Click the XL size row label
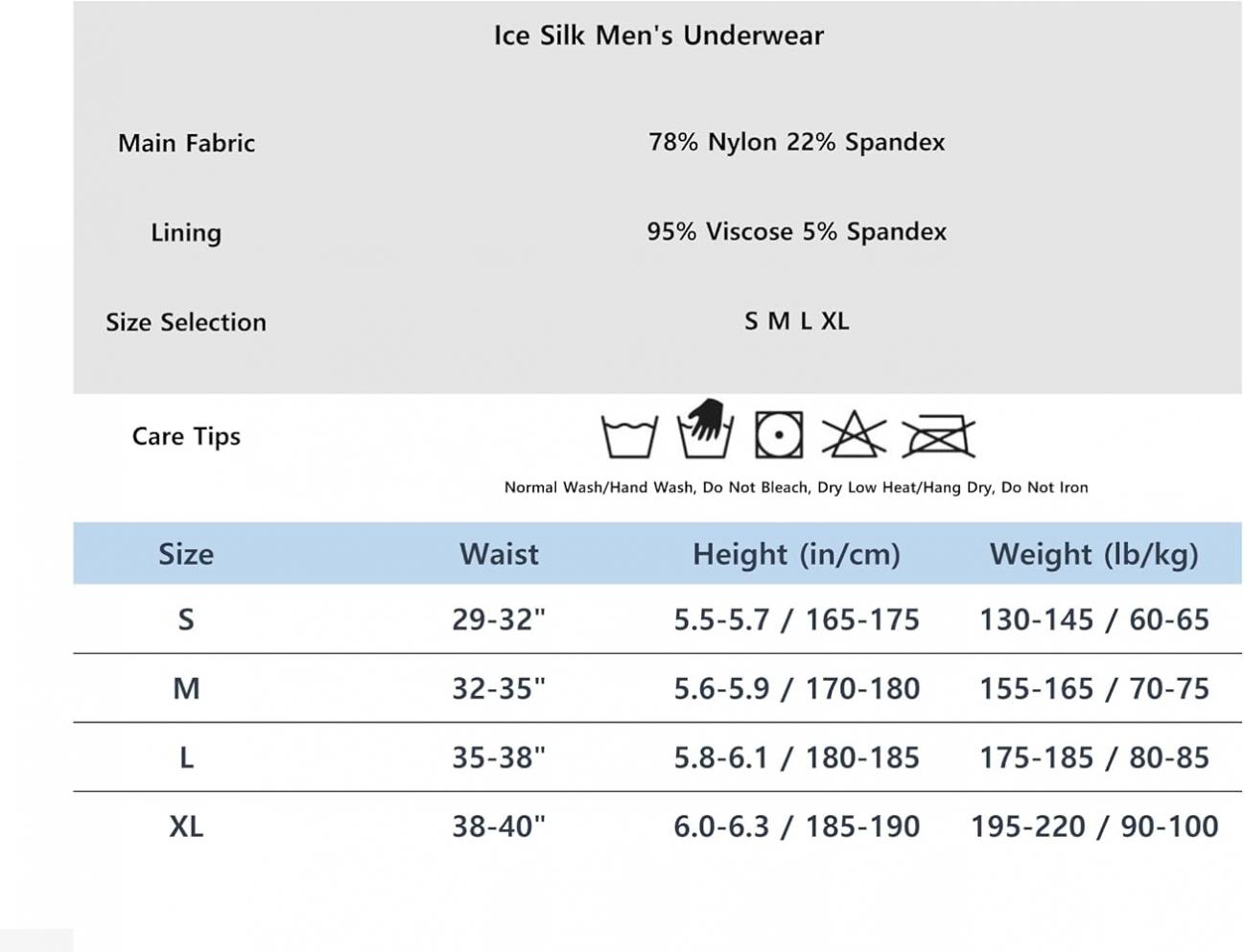The width and height of the screenshot is (1244, 952). pyautogui.click(x=186, y=826)
